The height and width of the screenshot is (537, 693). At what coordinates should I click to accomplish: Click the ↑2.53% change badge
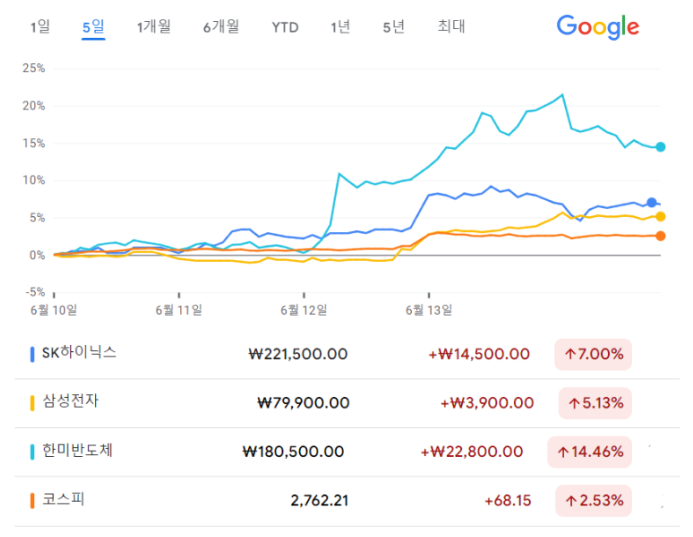coord(593,501)
